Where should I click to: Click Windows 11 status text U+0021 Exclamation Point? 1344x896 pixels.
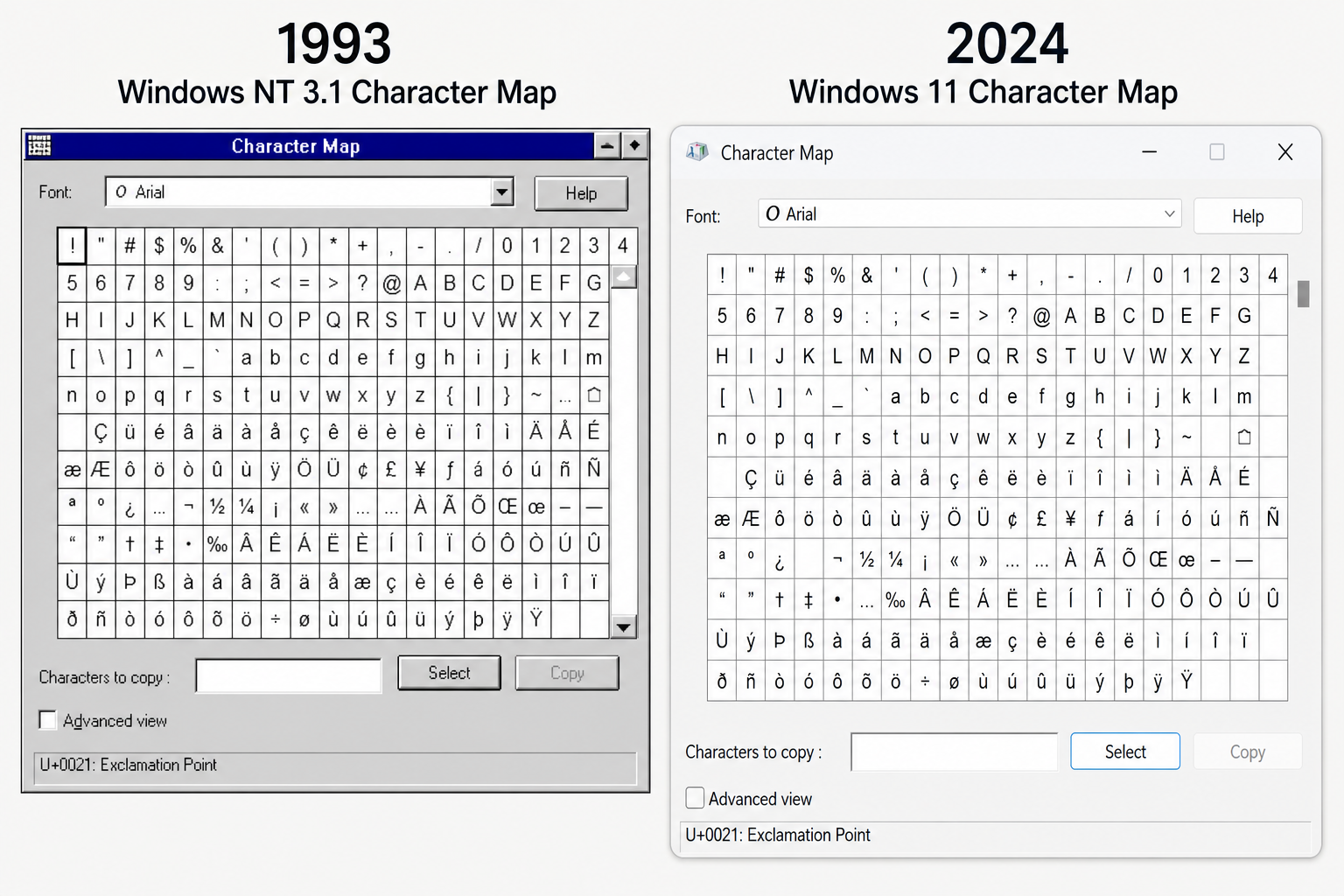click(778, 835)
